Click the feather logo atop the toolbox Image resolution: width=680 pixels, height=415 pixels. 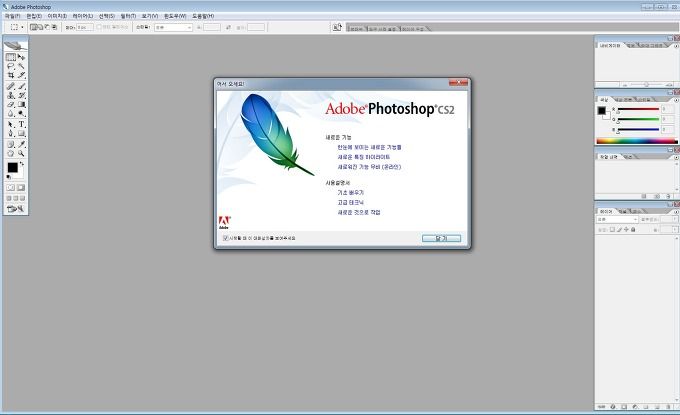(x=16, y=45)
